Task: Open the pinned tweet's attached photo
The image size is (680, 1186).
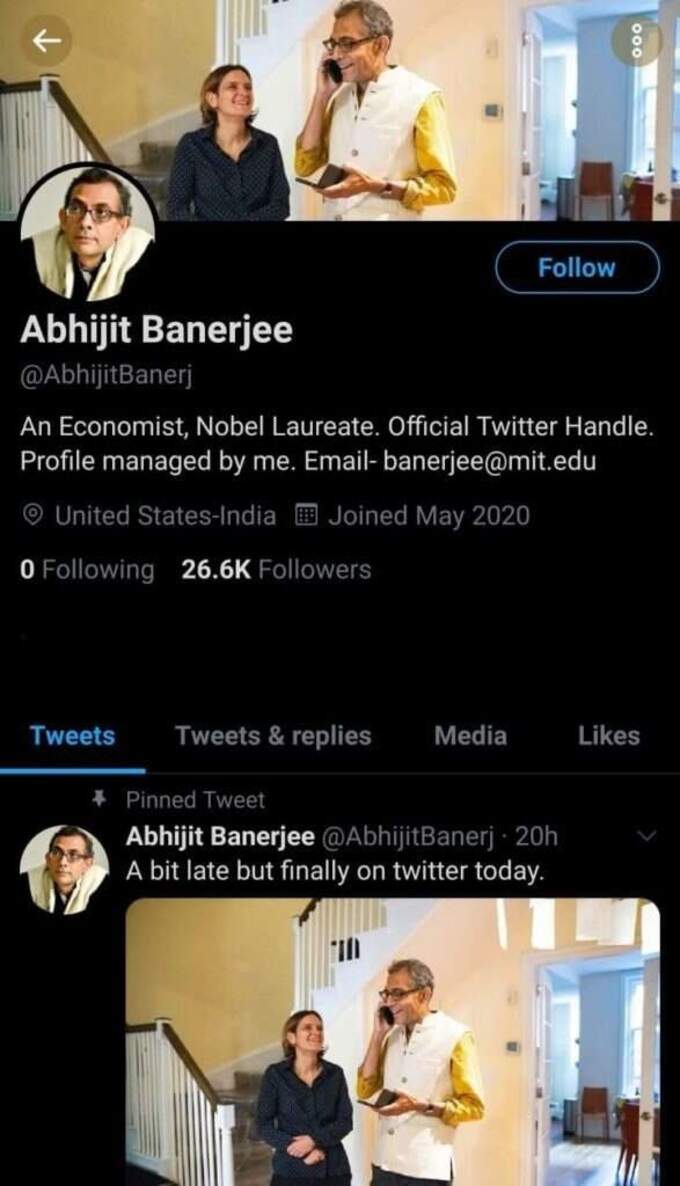Action: click(x=393, y=1042)
